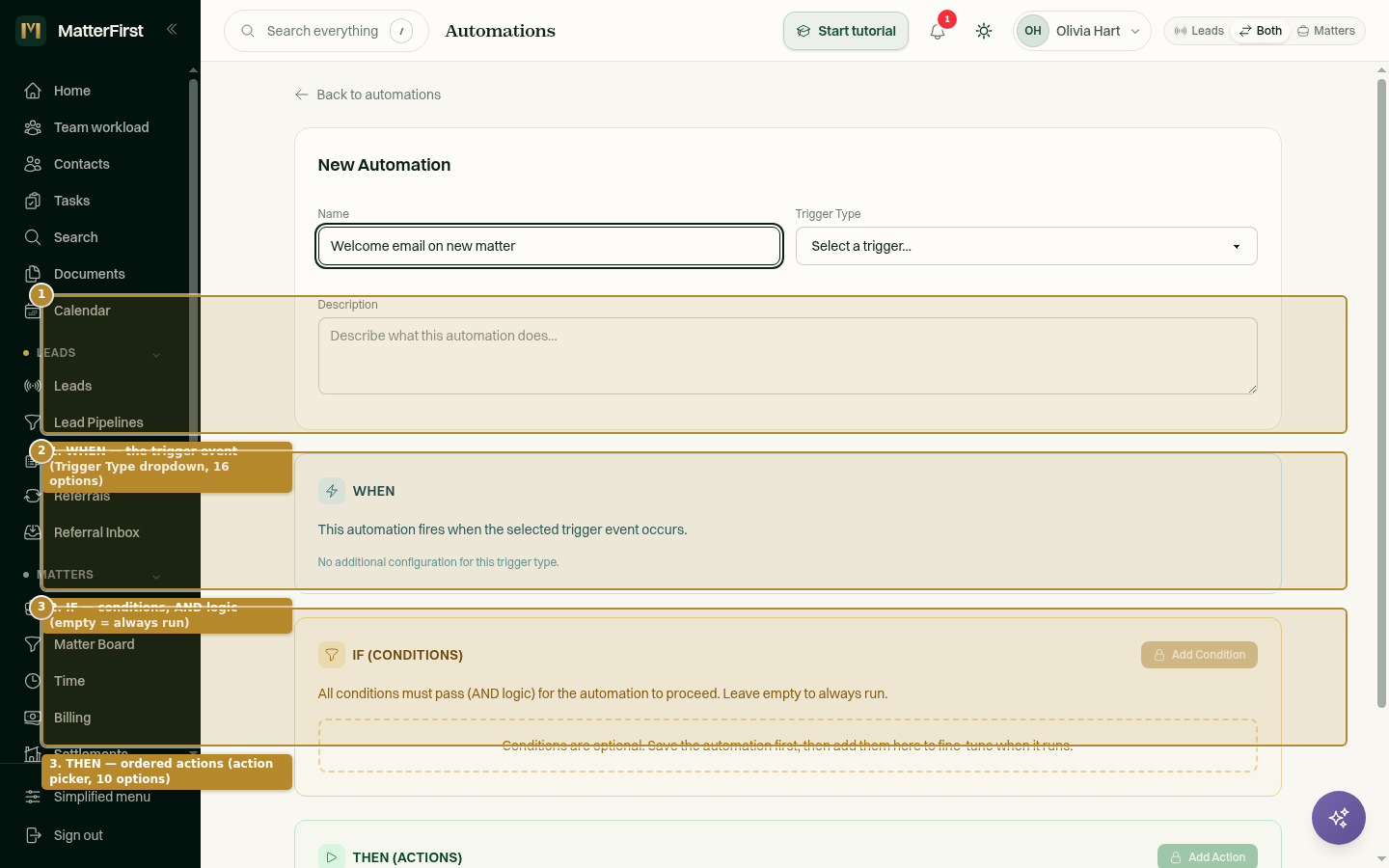Click the Leads signal icon
Image resolution: width=1389 pixels, height=868 pixels.
33,386
